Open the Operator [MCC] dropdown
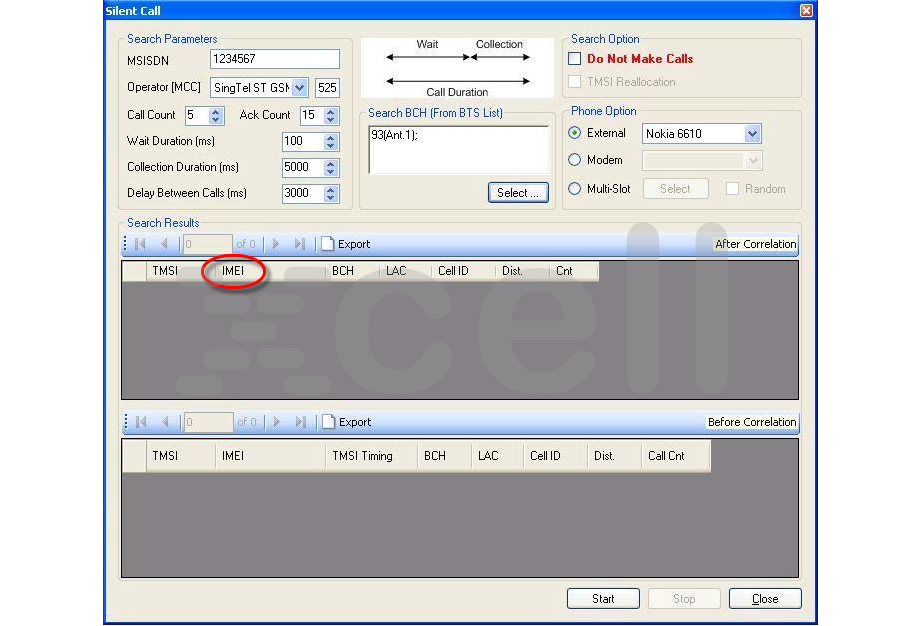 coord(300,88)
